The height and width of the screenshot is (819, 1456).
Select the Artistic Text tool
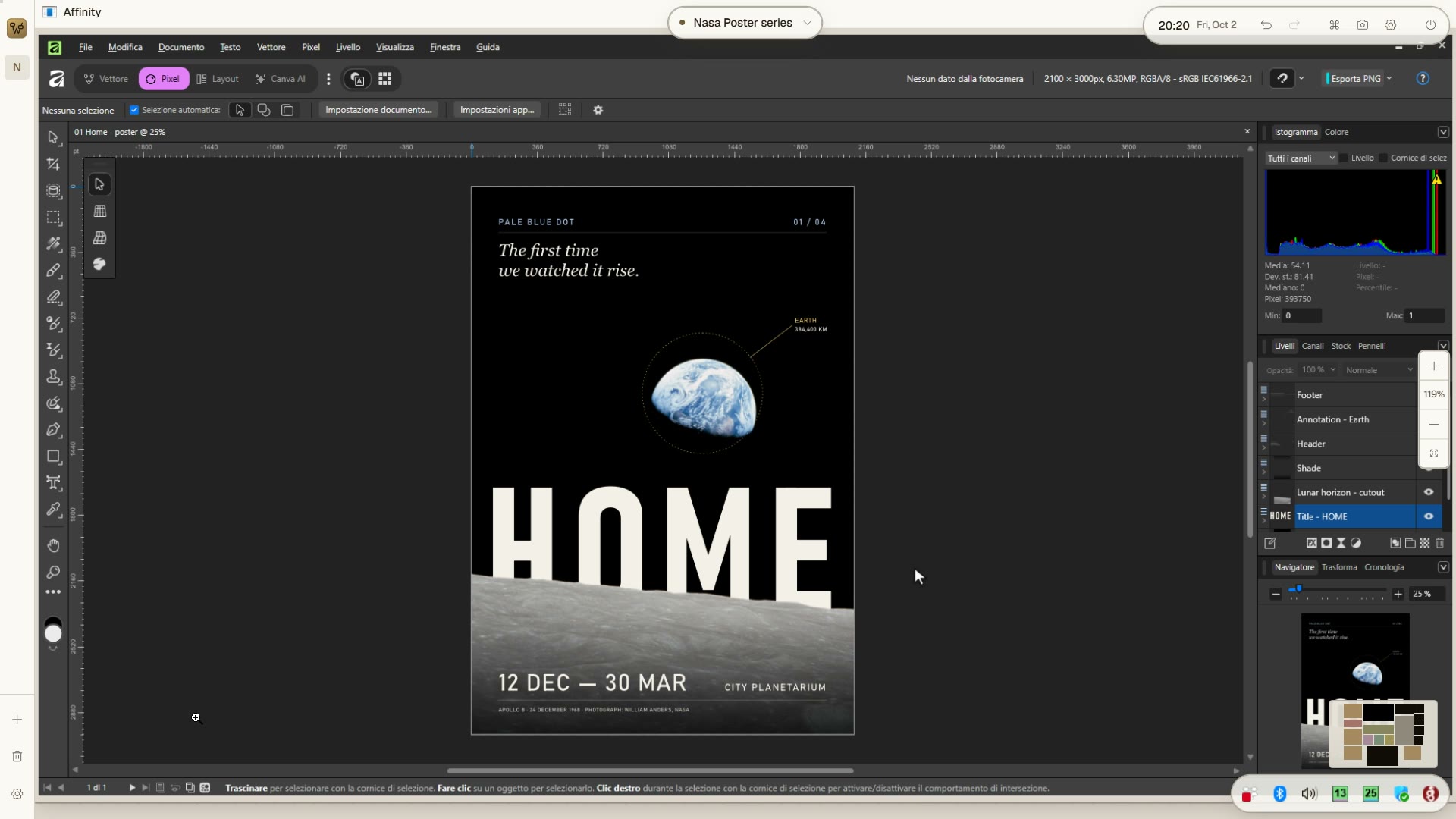click(x=53, y=483)
